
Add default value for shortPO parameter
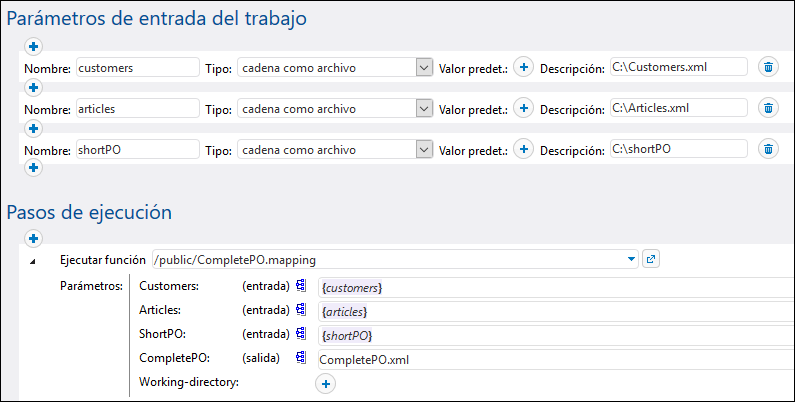(523, 149)
